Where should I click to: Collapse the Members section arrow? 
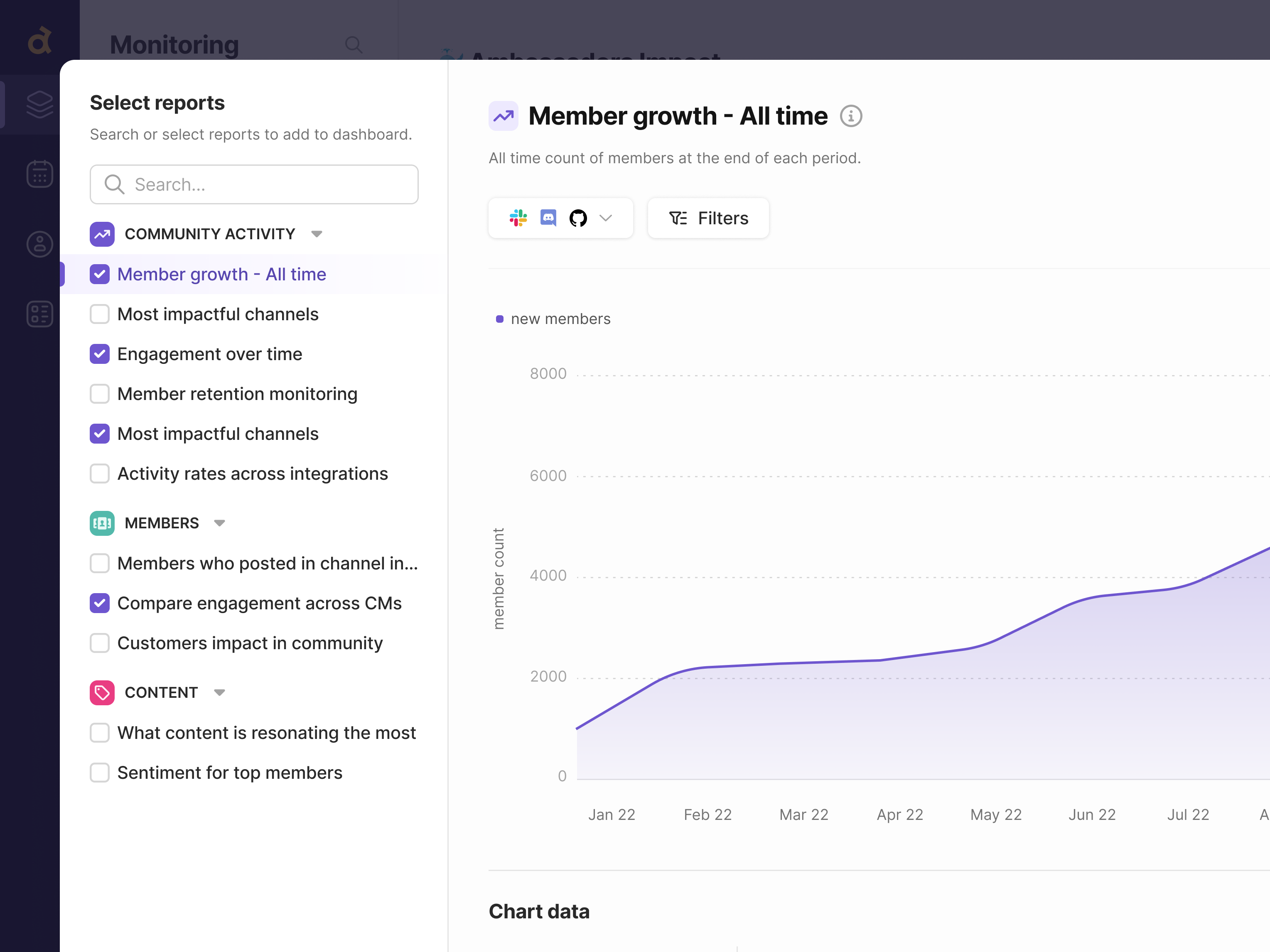pos(219,523)
